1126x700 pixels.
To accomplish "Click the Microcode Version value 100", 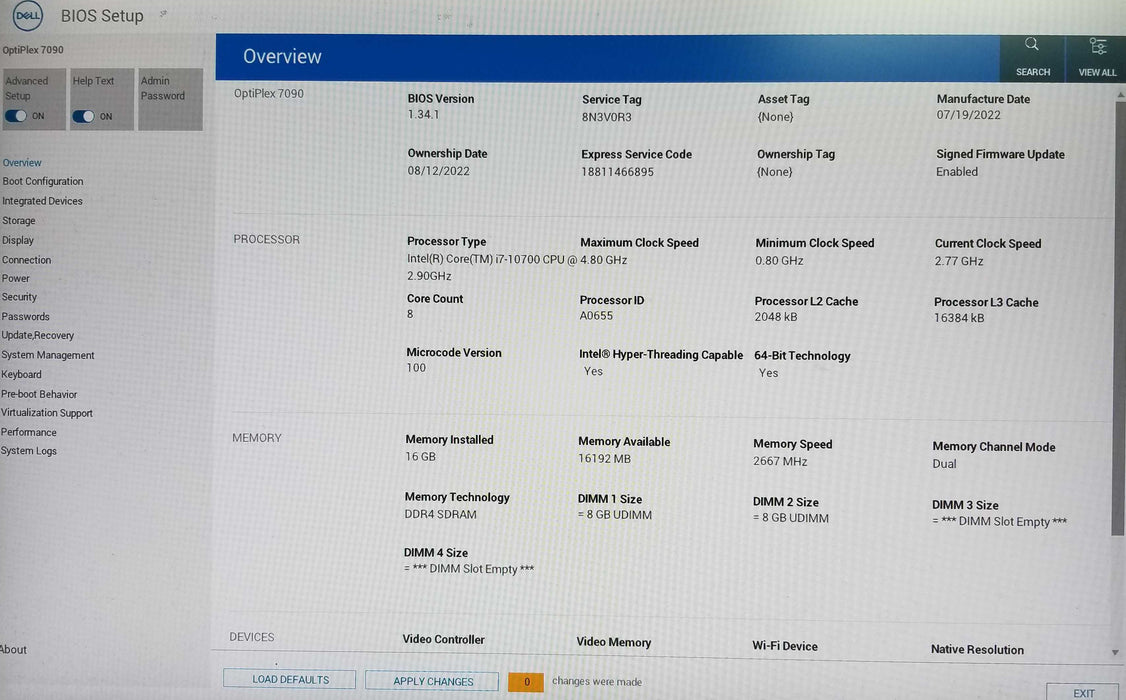I will 416,368.
